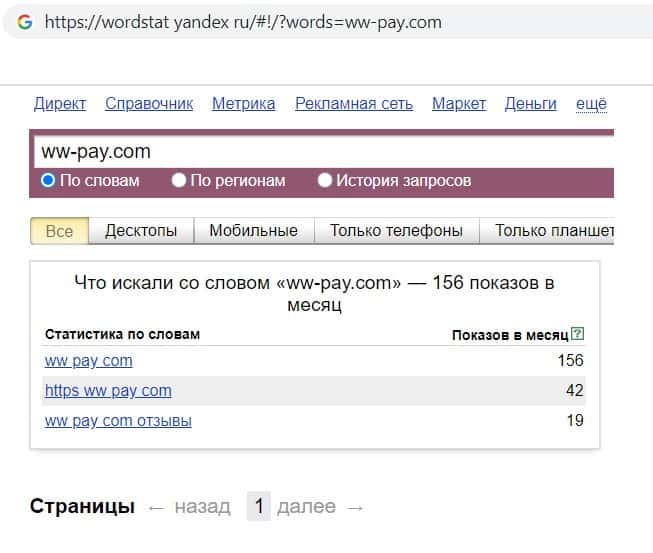The image size is (653, 553).
Task: Open the ww pay com отзывы keyword link
Action: [x=118, y=421]
